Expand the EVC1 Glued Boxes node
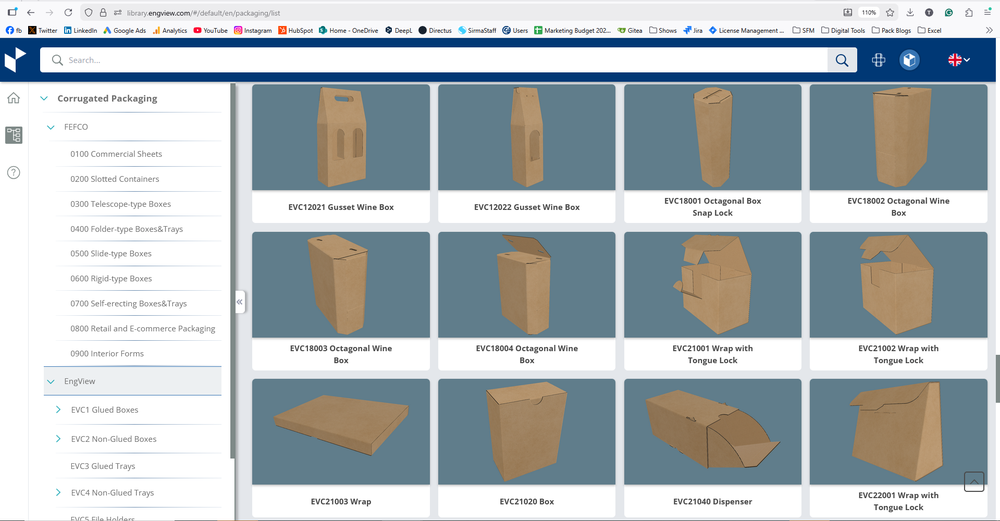The height and width of the screenshot is (521, 1000). (58, 409)
